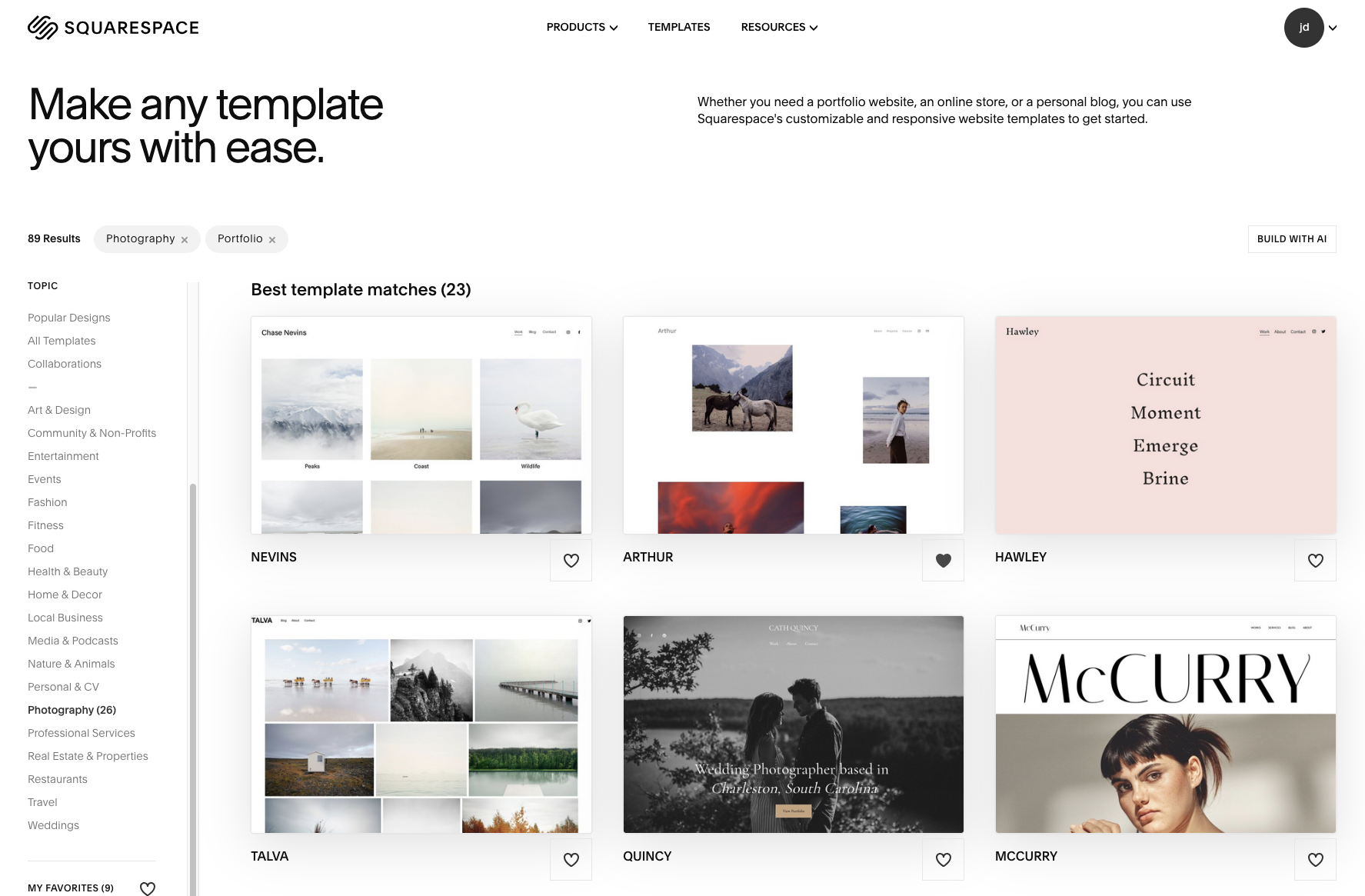Expand the Products dropdown menu
Viewport: 1365px width, 896px height.
coord(582,27)
